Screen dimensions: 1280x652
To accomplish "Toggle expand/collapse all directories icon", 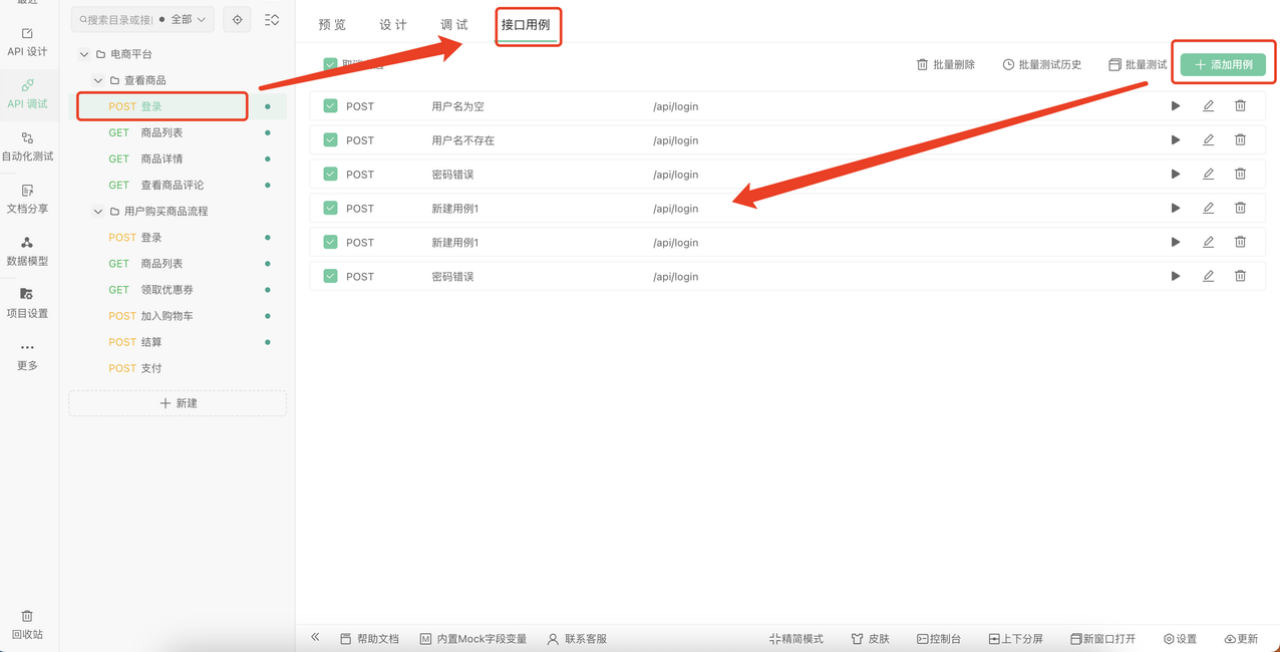I will [x=271, y=19].
